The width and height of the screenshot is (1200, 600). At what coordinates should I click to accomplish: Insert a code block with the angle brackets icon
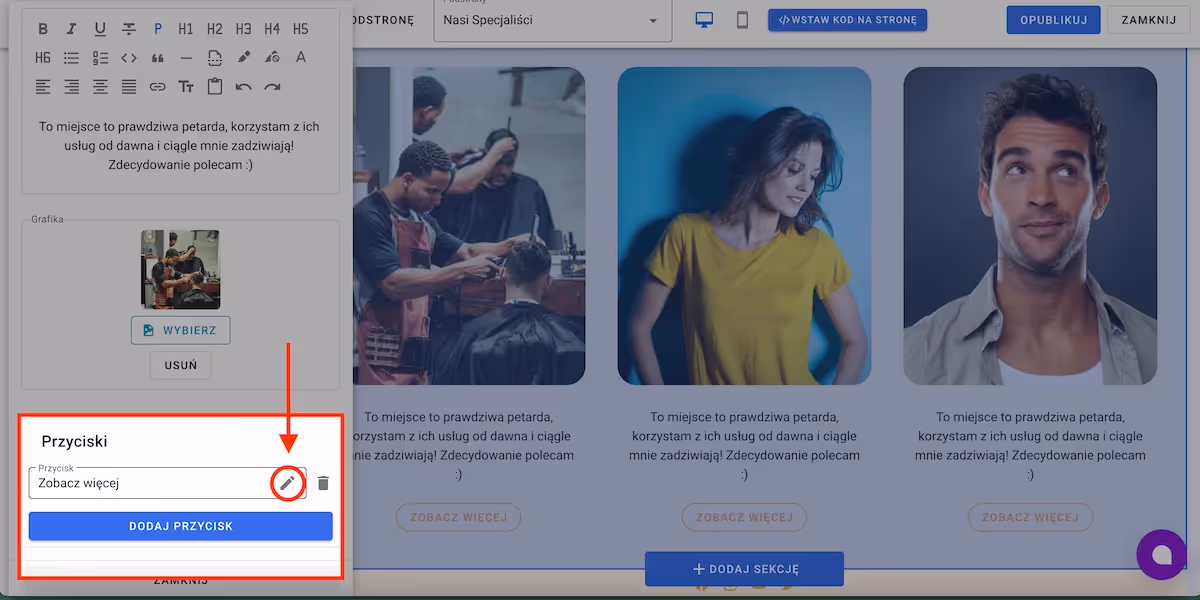pos(129,58)
